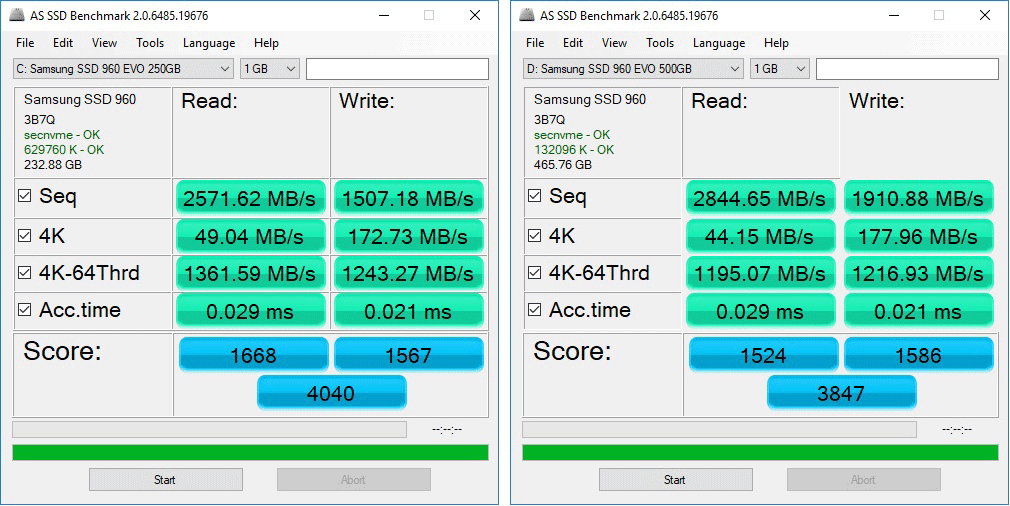The image size is (1010, 506).
Task: Open the 1 GB size dropdown in right window
Action: tap(780, 69)
